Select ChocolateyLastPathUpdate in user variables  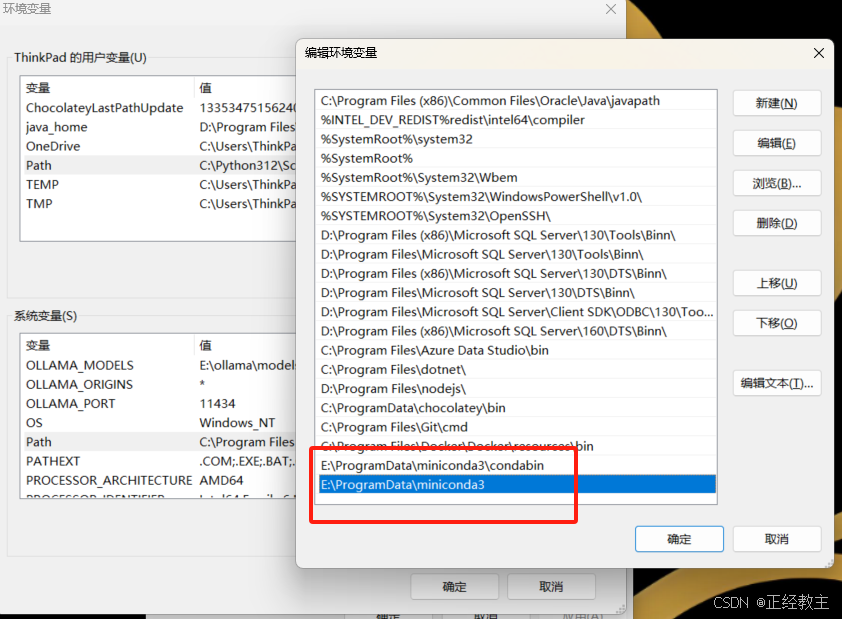pyautogui.click(x=158, y=108)
